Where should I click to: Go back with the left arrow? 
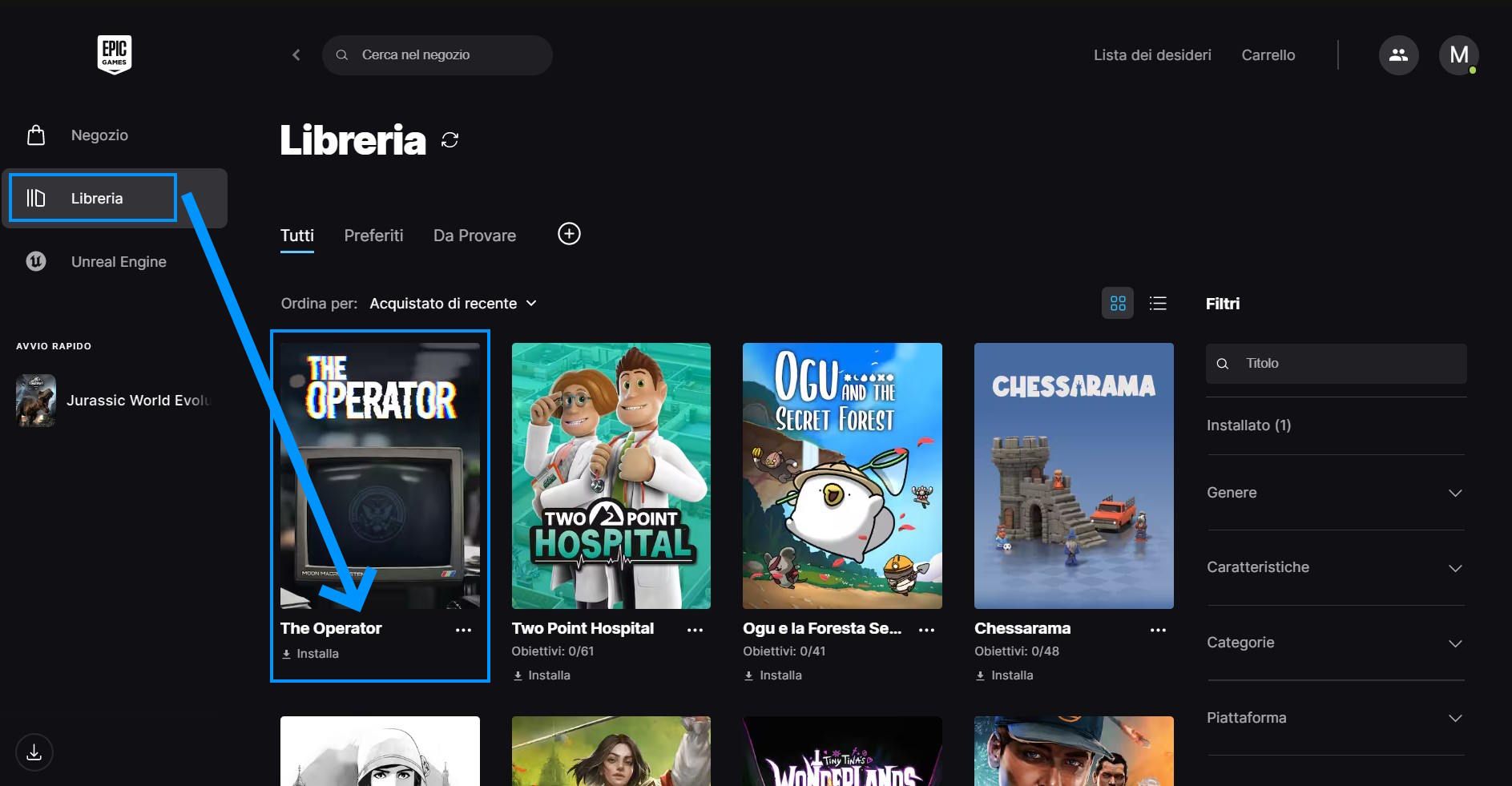pos(296,54)
